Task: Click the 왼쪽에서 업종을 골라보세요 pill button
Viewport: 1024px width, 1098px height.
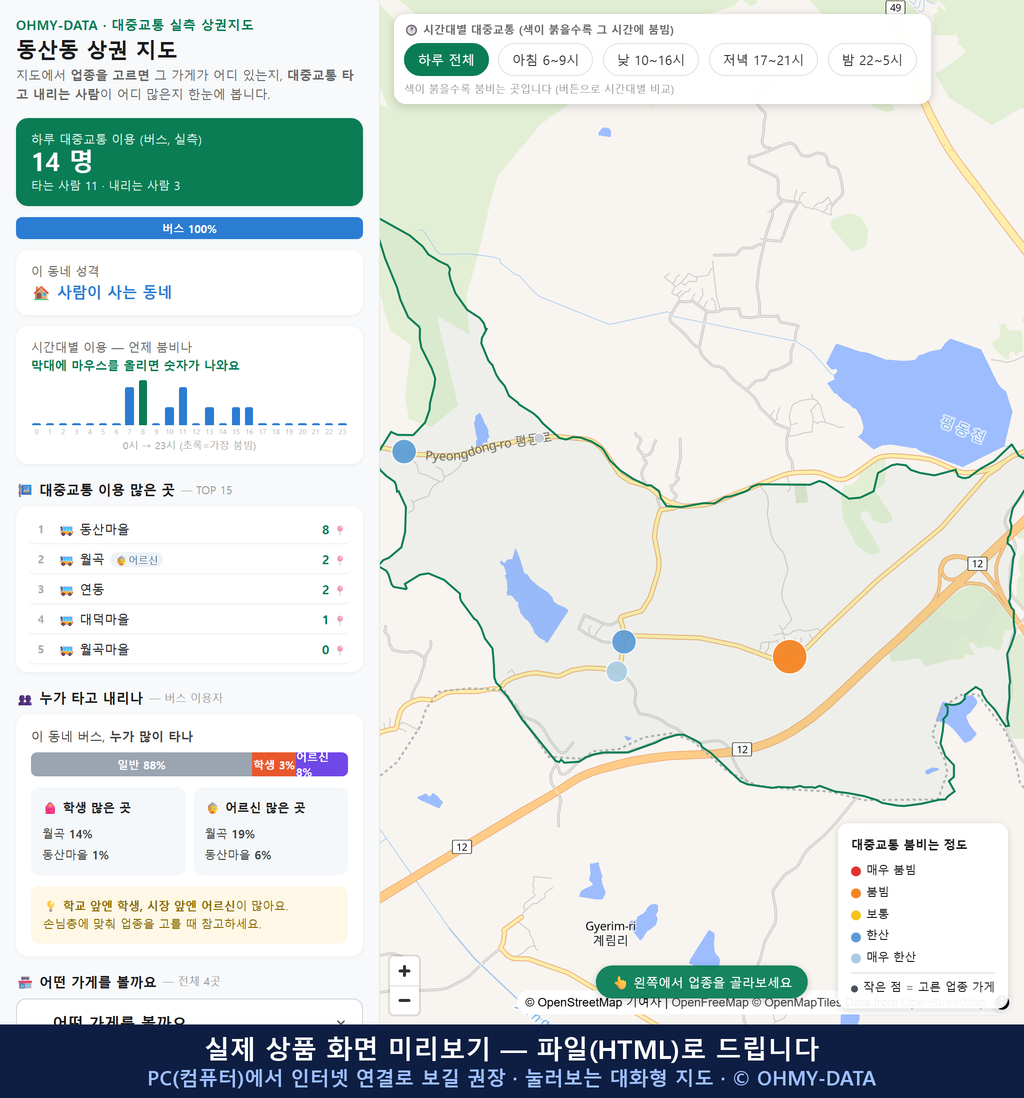Action: [x=702, y=982]
